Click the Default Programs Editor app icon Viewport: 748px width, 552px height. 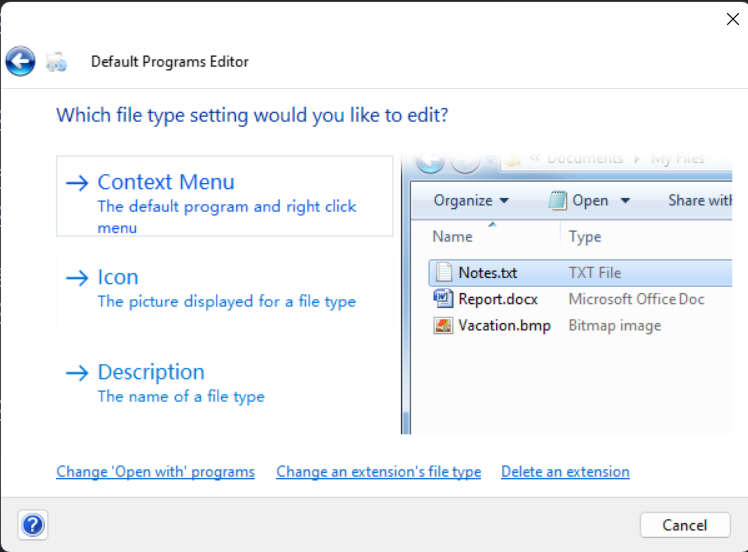[x=57, y=62]
